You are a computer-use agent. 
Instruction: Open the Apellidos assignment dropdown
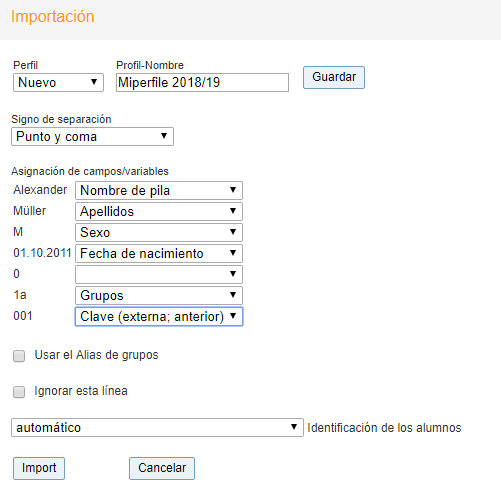coord(159,211)
